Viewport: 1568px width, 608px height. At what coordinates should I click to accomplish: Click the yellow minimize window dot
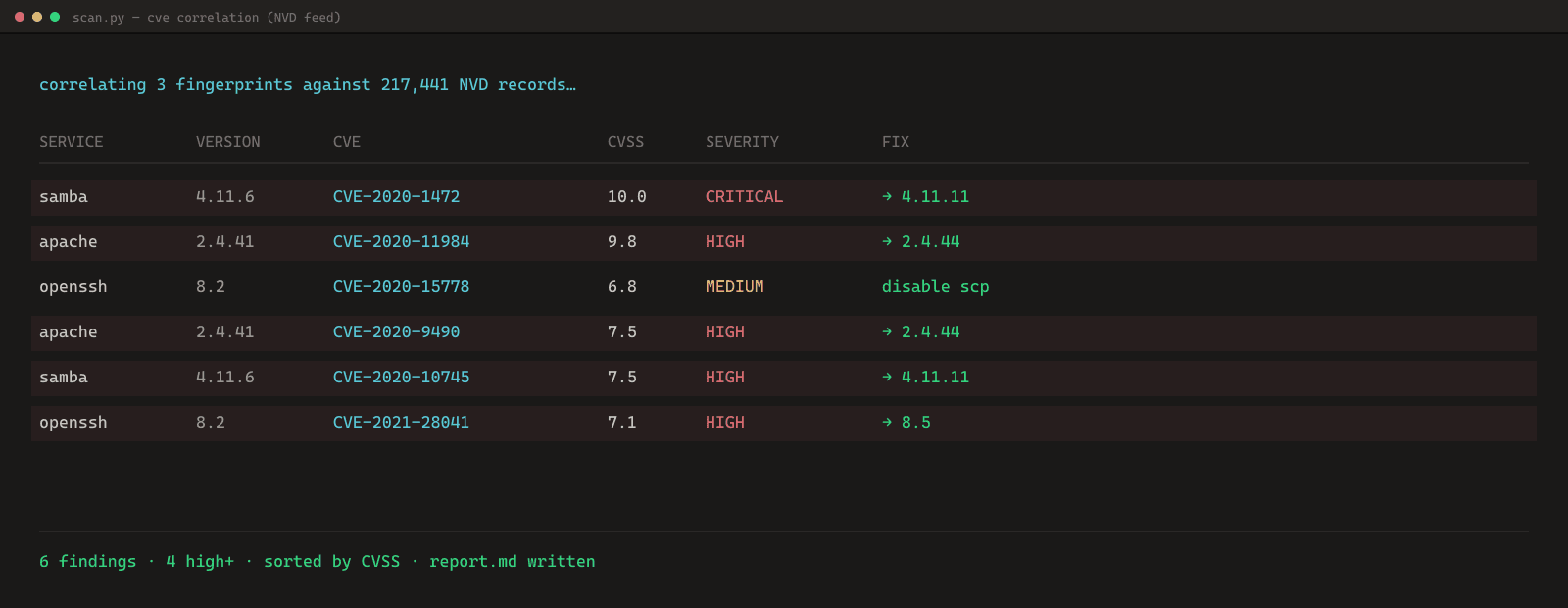37,17
